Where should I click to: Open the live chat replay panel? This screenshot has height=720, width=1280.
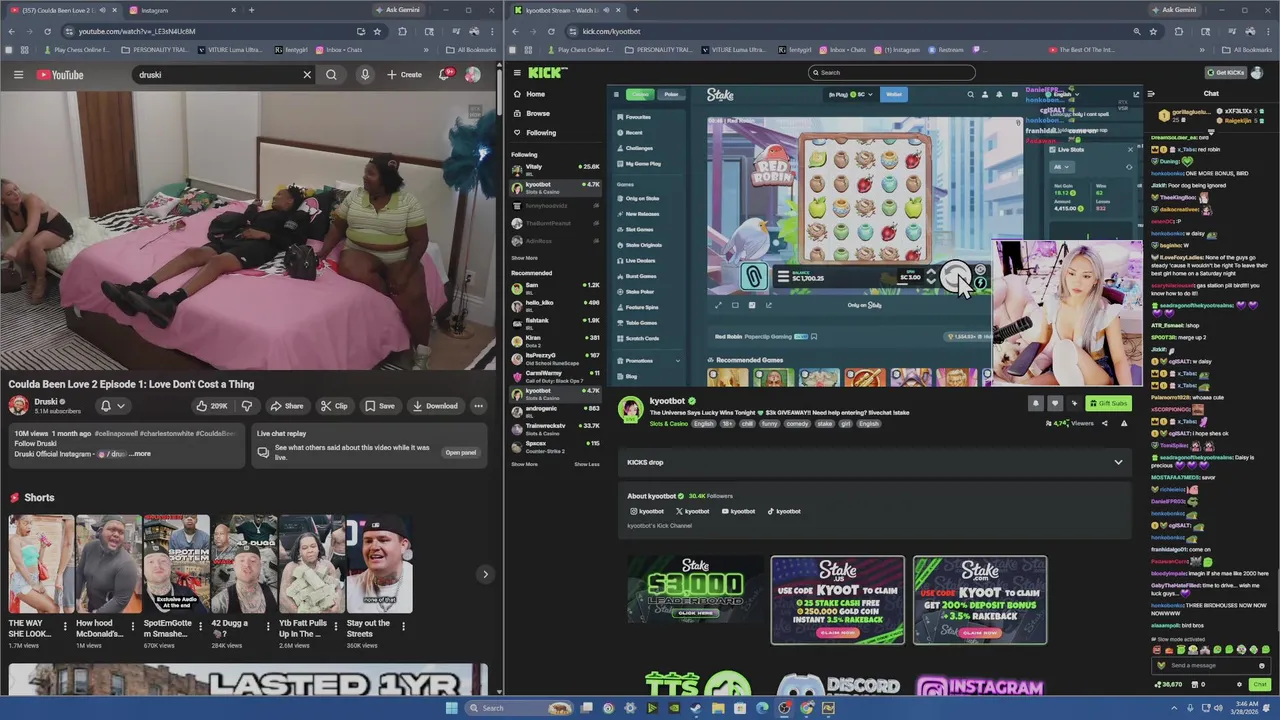click(461, 452)
